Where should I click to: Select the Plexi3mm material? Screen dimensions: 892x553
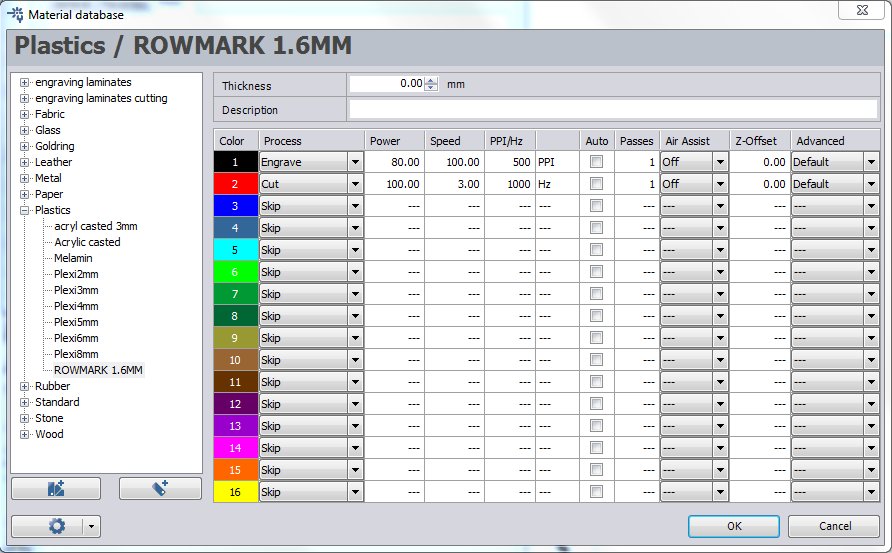tap(76, 290)
